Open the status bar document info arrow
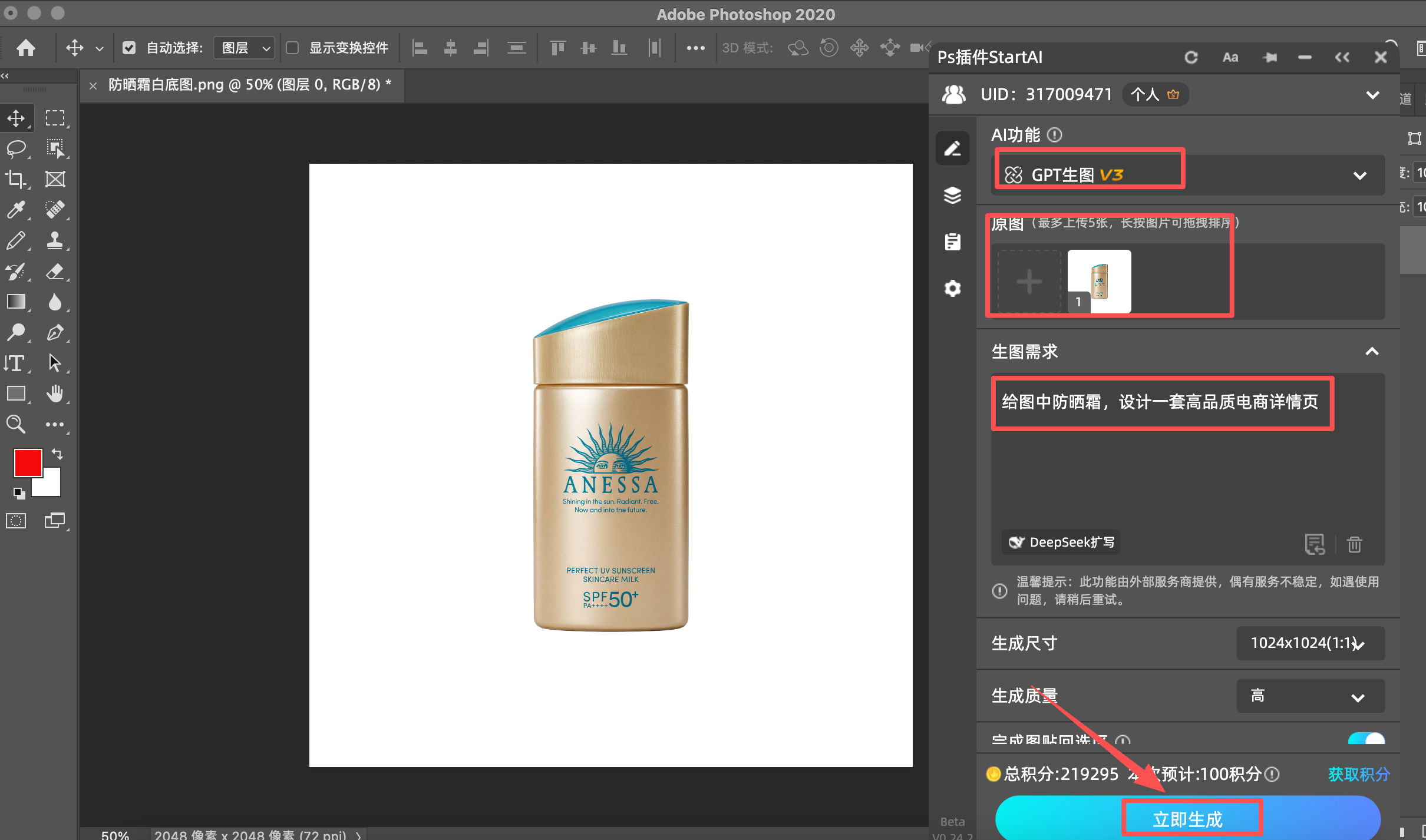 coord(358,835)
